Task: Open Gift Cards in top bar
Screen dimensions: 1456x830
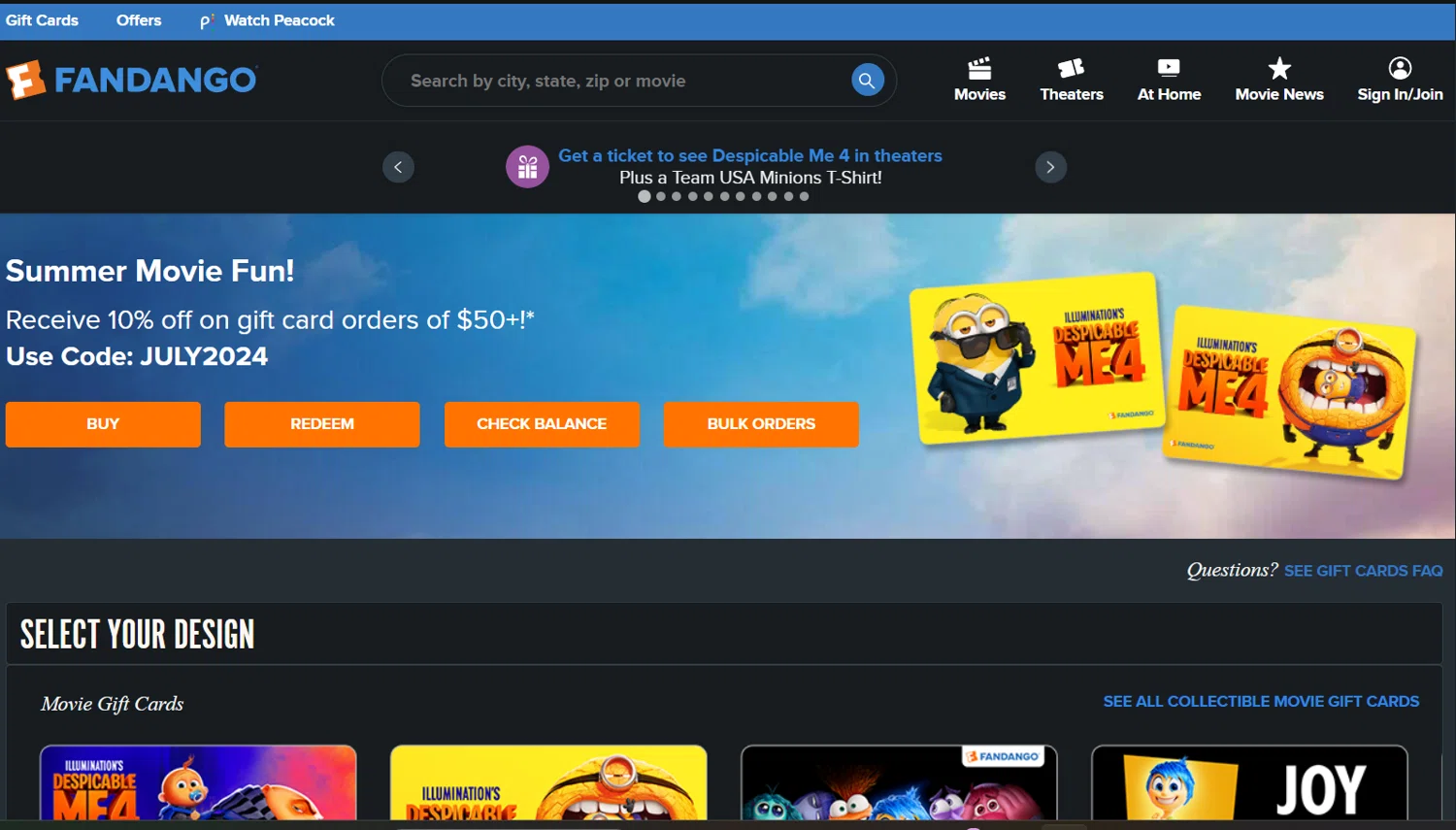Action: 42,20
